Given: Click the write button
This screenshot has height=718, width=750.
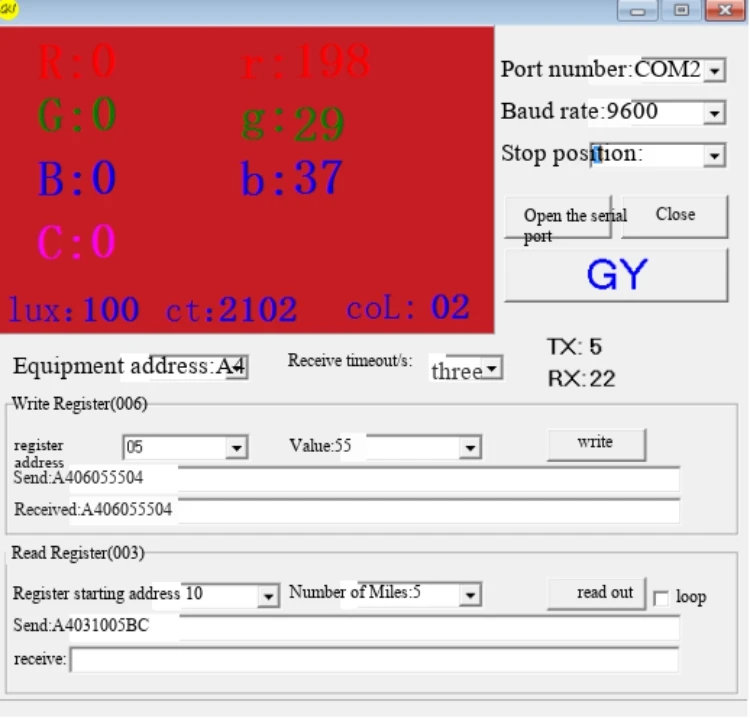Looking at the screenshot, I should pos(596,444).
